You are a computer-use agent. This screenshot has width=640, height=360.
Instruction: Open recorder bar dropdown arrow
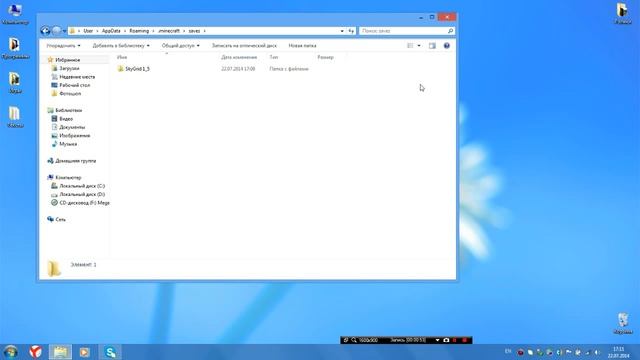coord(437,340)
